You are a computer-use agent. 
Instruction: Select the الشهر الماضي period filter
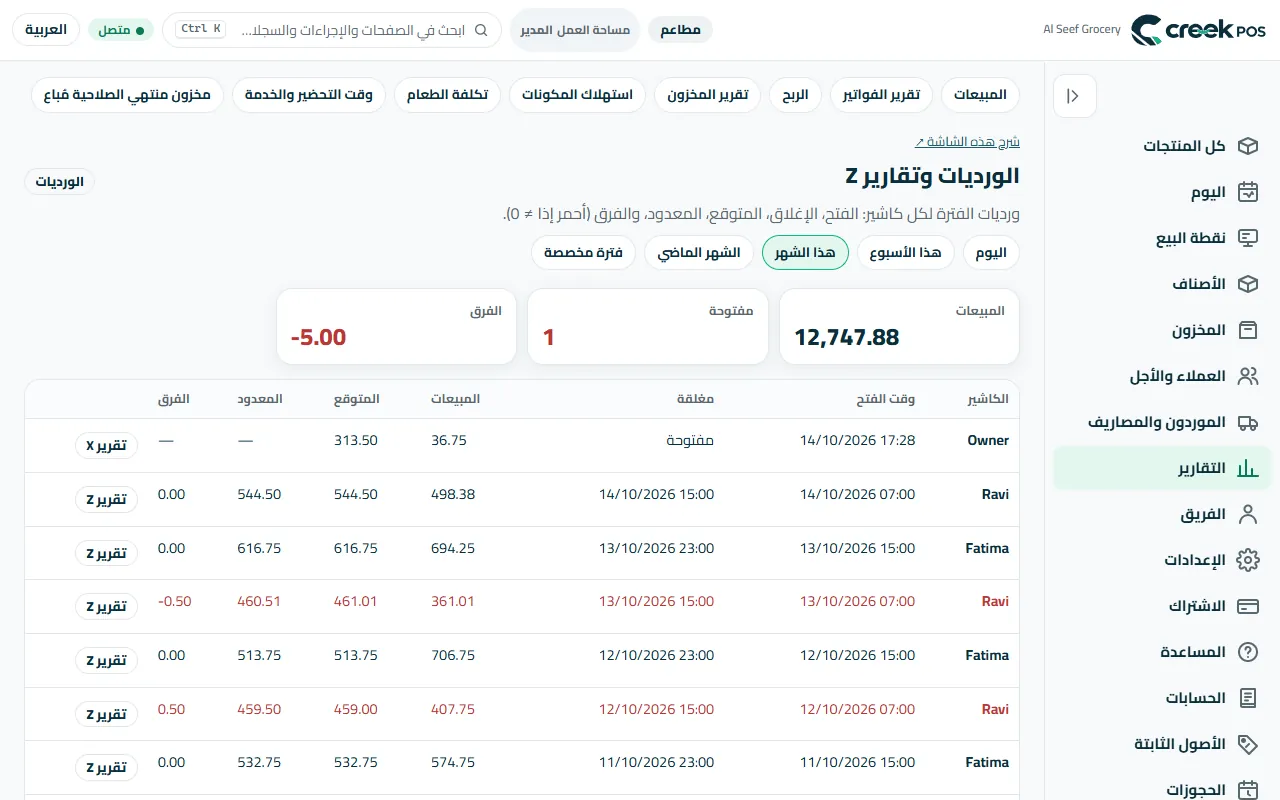[x=699, y=253]
